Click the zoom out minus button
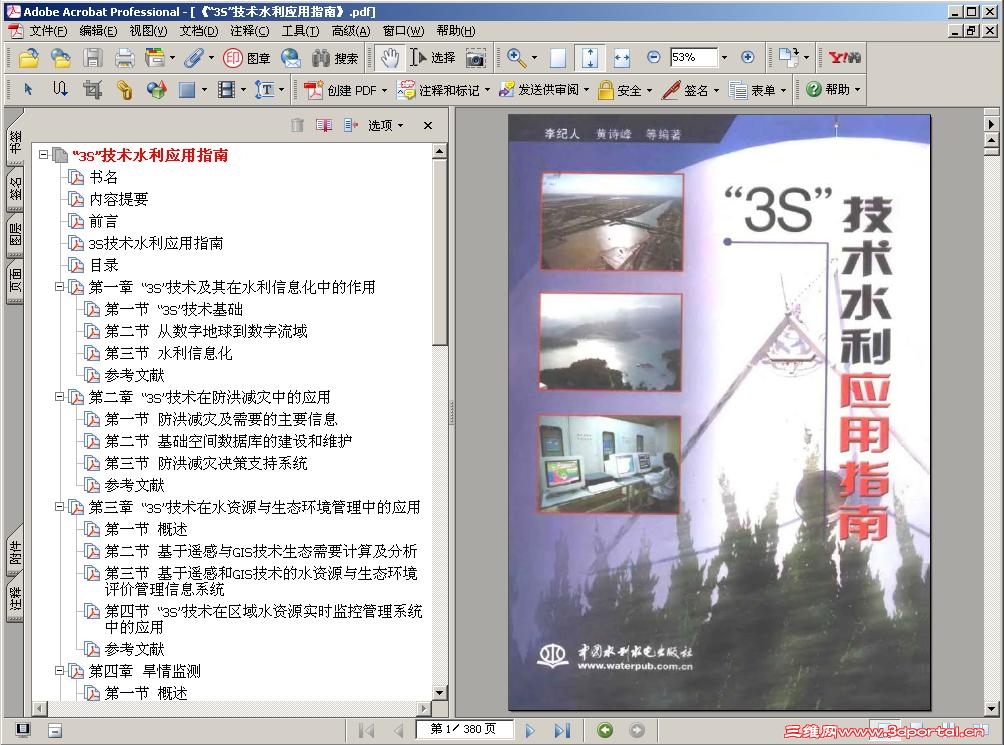 pyautogui.click(x=654, y=58)
